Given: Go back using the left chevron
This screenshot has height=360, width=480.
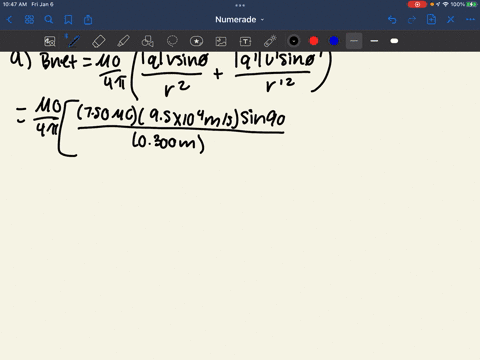Looking at the screenshot, I should tap(9, 20).
